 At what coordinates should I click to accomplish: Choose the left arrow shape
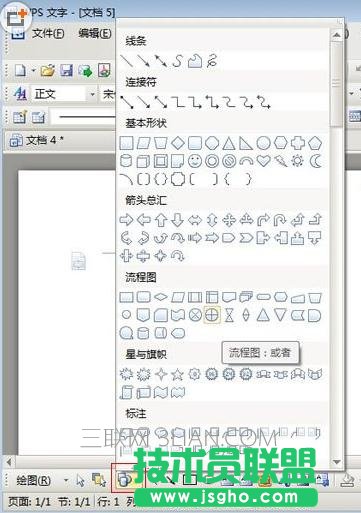tap(144, 220)
